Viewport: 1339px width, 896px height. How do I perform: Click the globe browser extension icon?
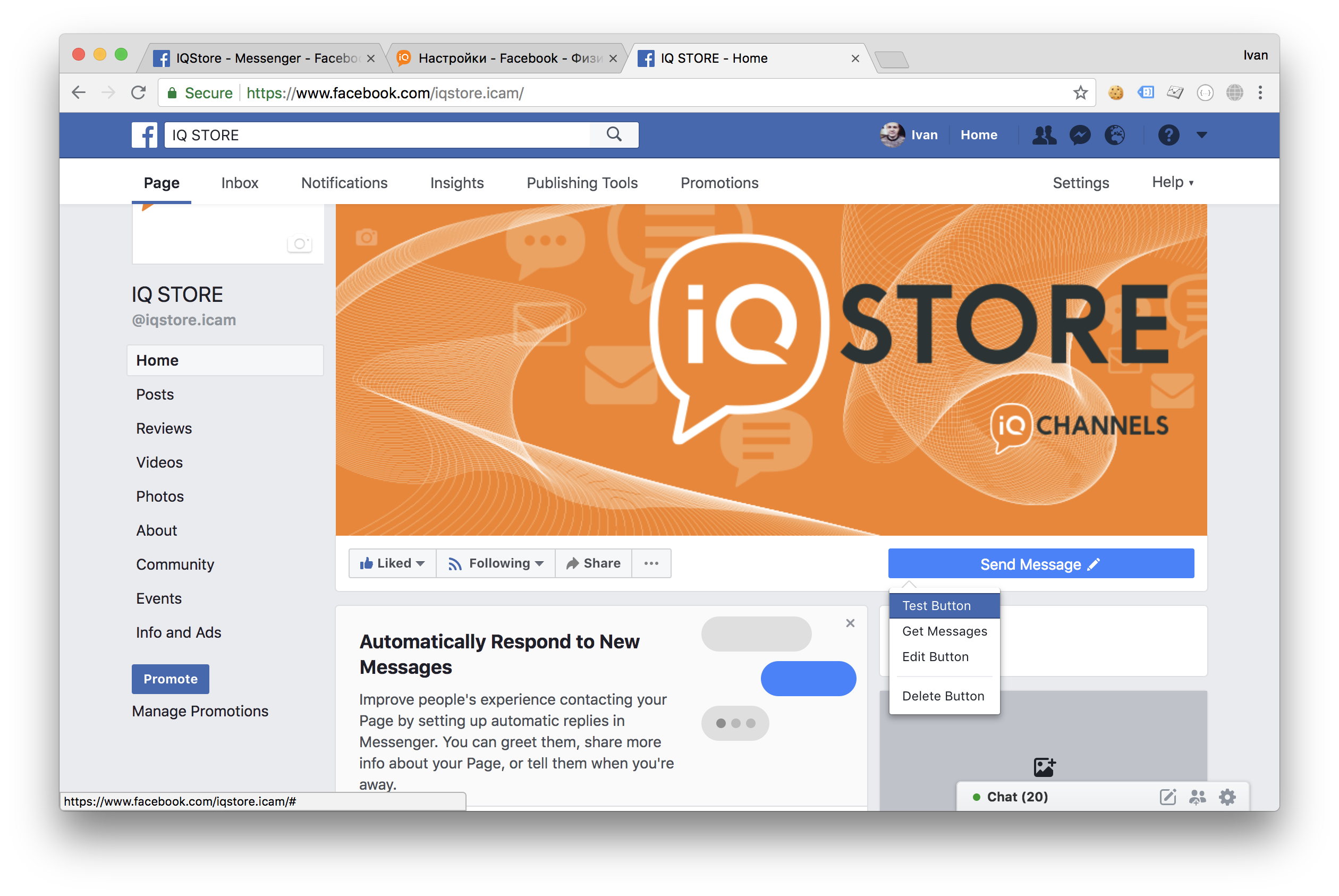[1234, 92]
